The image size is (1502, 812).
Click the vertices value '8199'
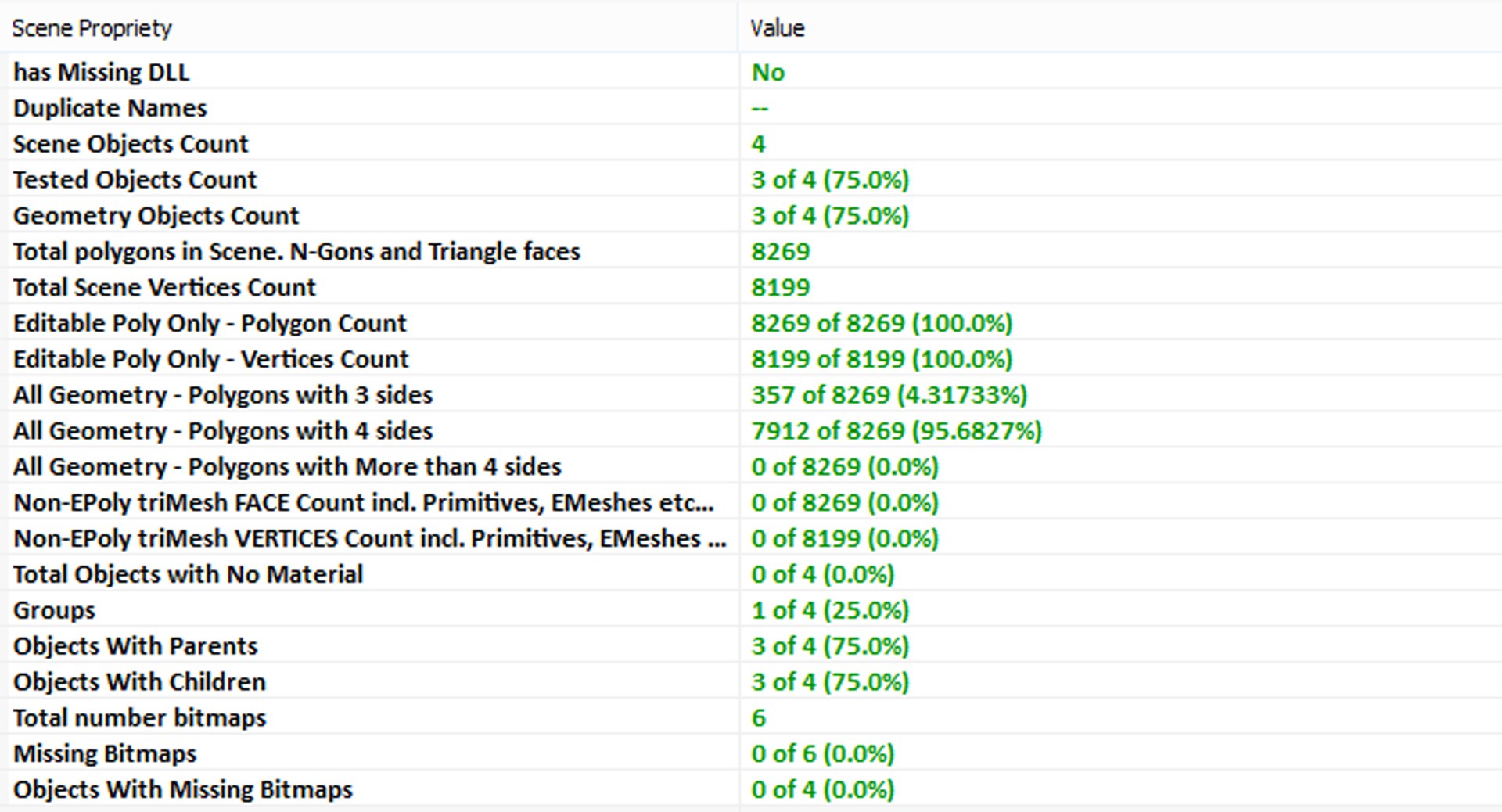[x=780, y=288]
